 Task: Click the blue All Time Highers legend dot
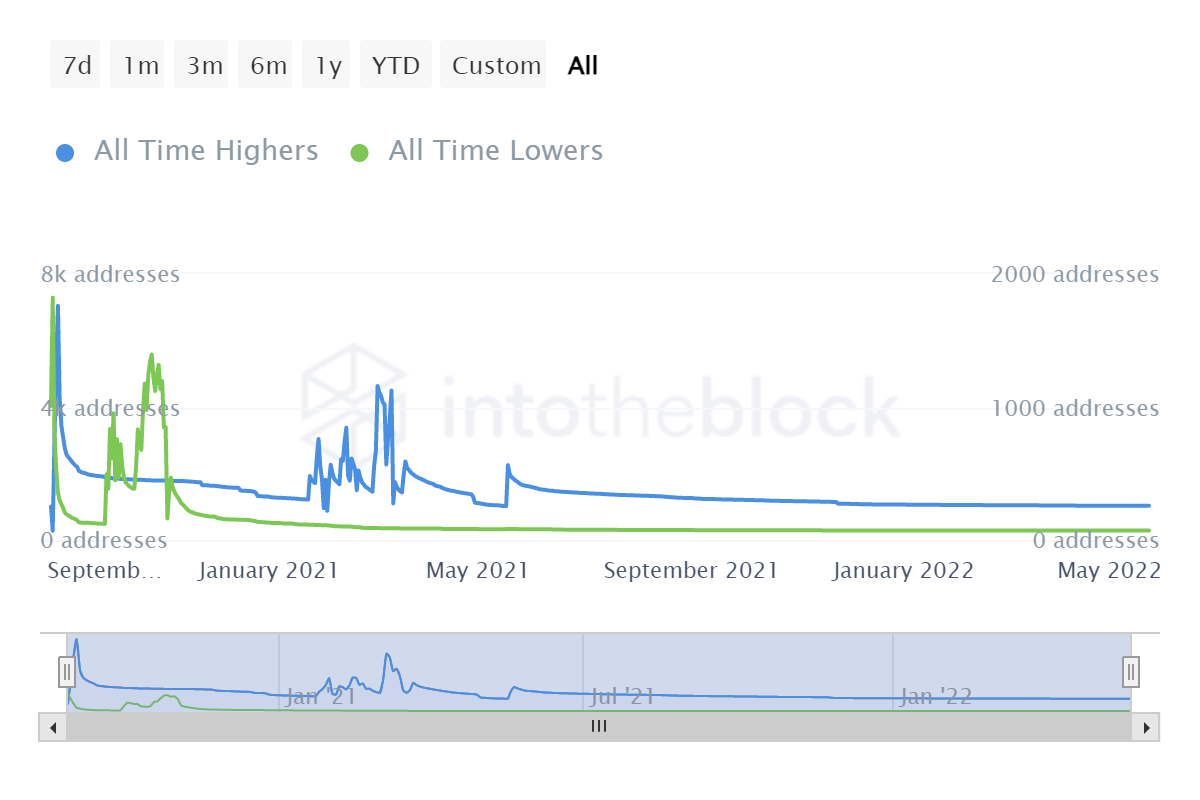[66, 153]
